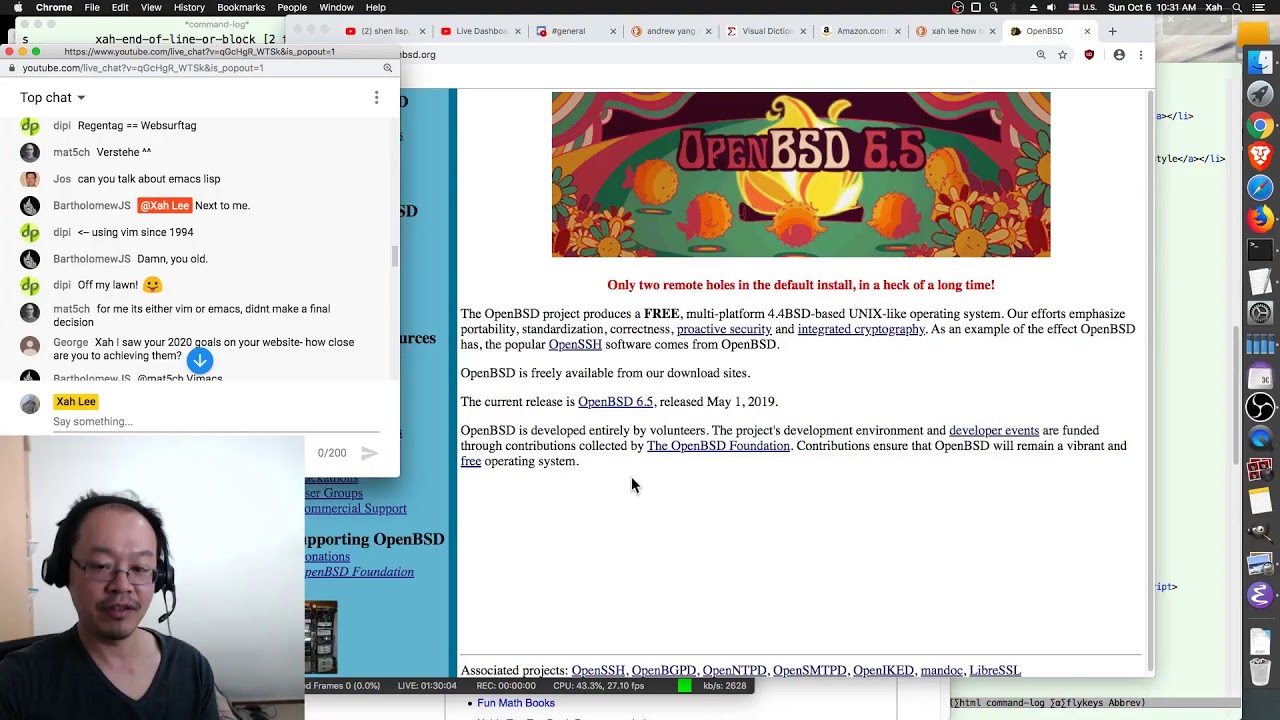Screen dimensions: 1280x720
Task: Search icon in live chat address bar
Action: point(387,68)
